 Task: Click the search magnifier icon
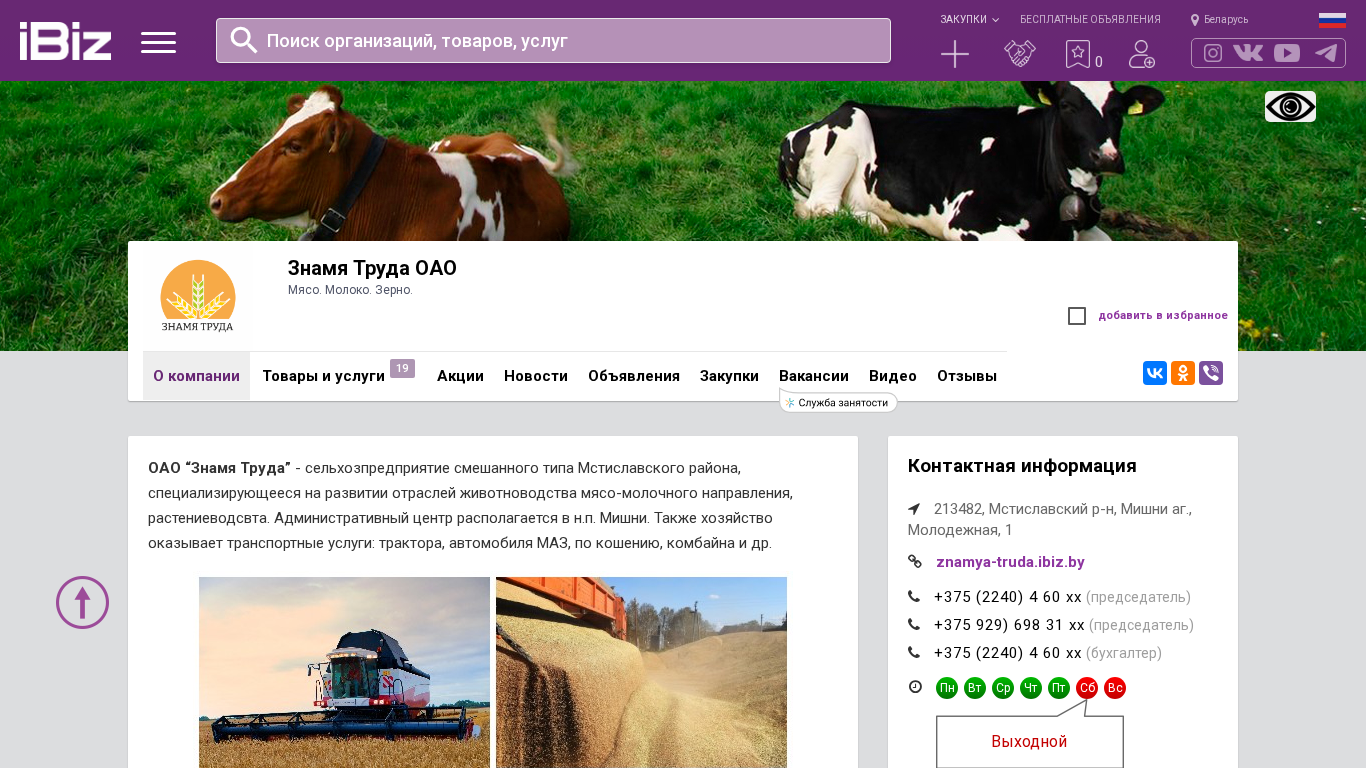coord(244,40)
